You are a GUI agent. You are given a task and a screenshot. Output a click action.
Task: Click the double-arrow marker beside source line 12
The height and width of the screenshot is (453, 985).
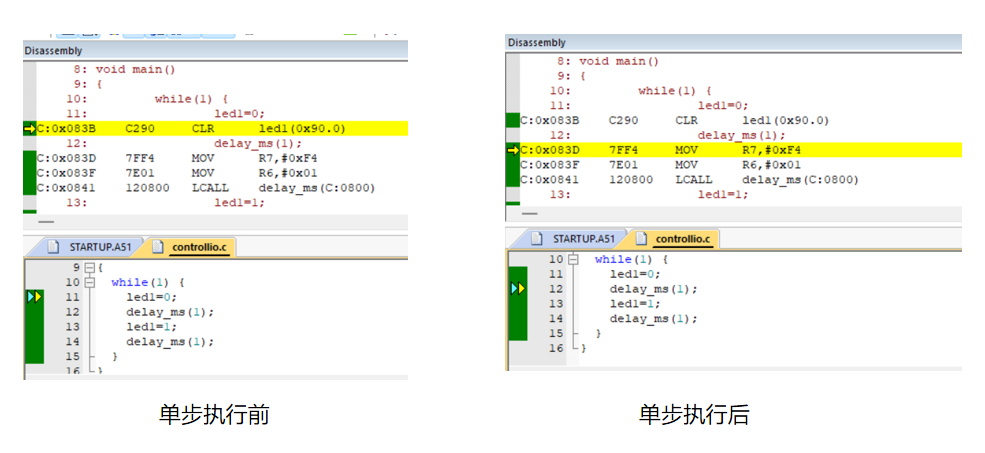518,288
